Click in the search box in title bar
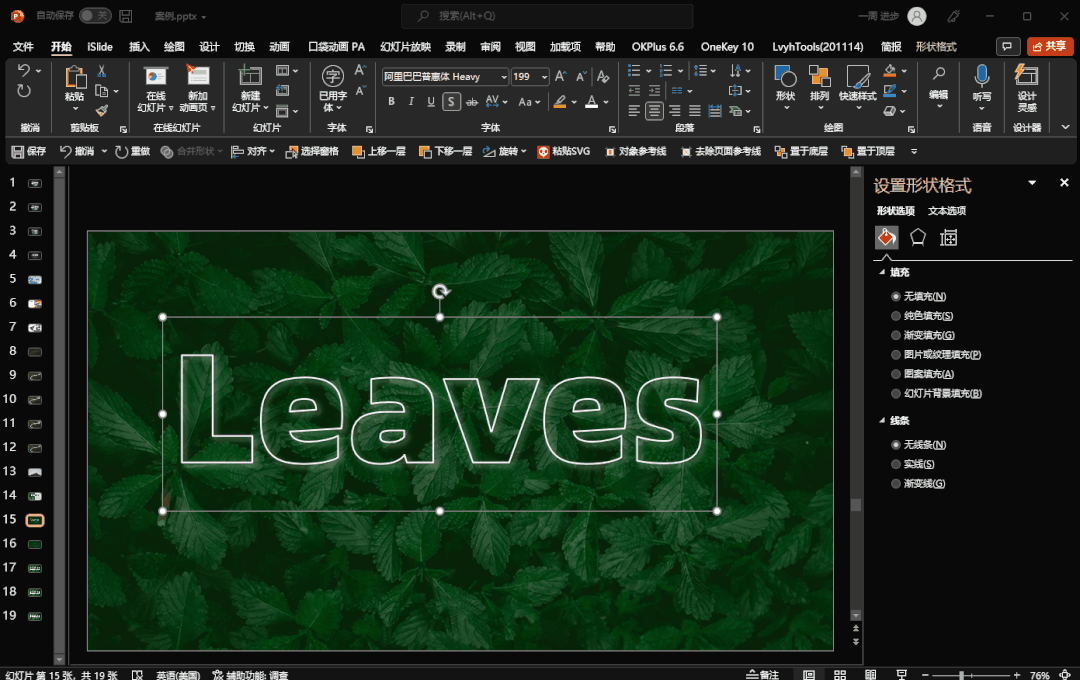Image resolution: width=1080 pixels, height=680 pixels. 547,16
